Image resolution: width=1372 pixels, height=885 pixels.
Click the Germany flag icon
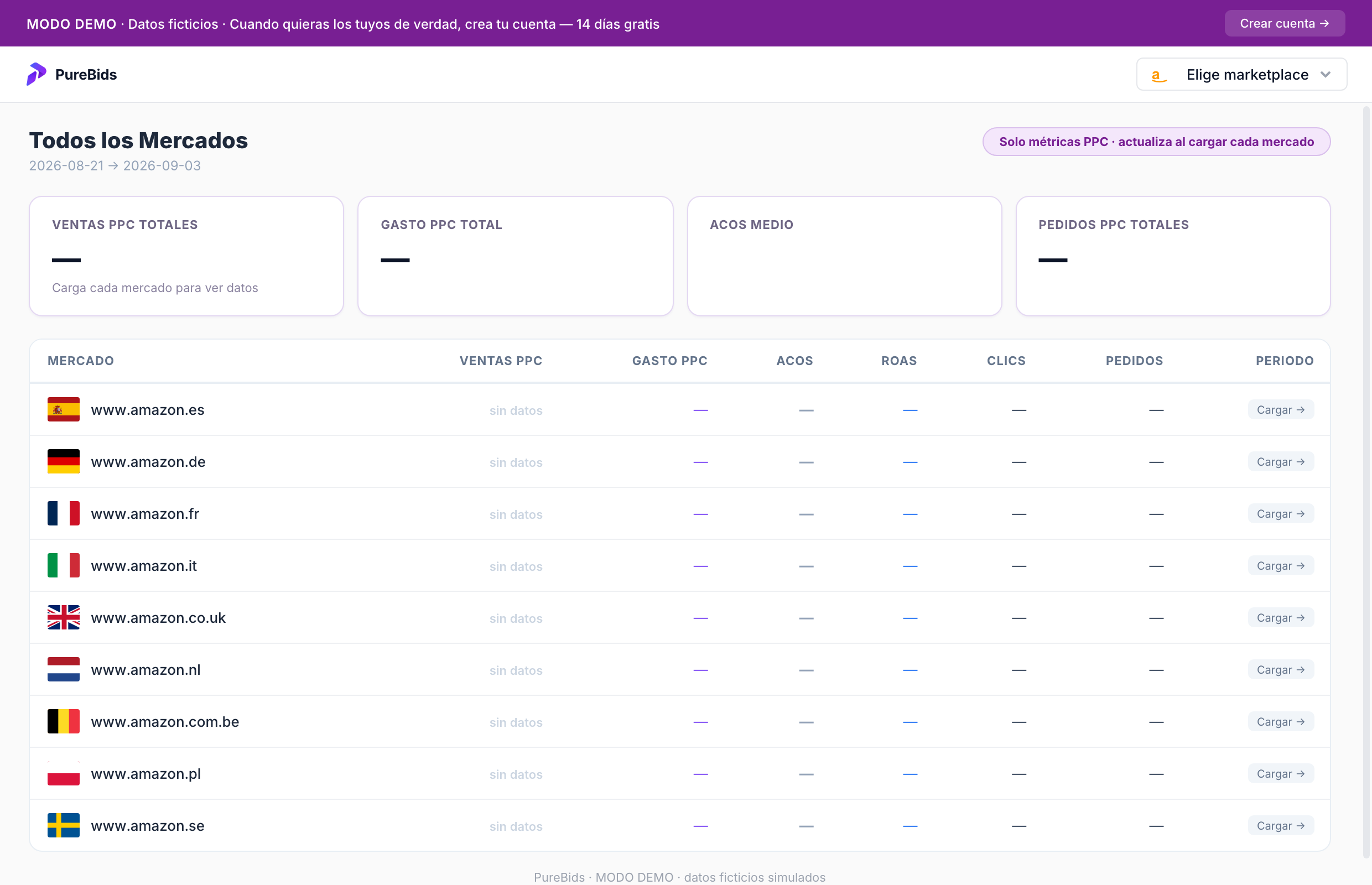[x=63, y=461]
